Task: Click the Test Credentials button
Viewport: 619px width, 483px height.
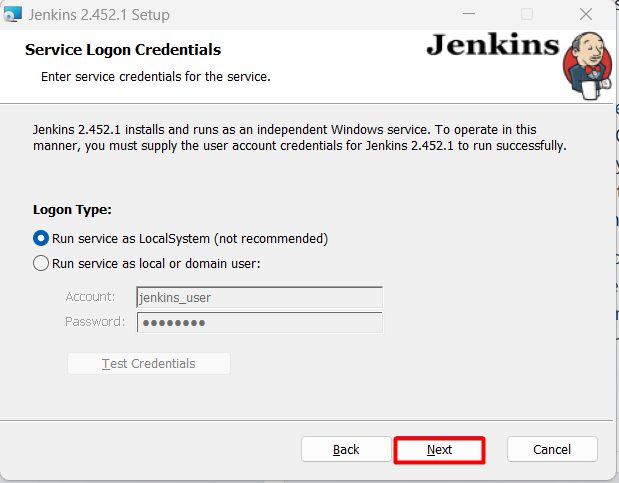Action: pos(149,363)
